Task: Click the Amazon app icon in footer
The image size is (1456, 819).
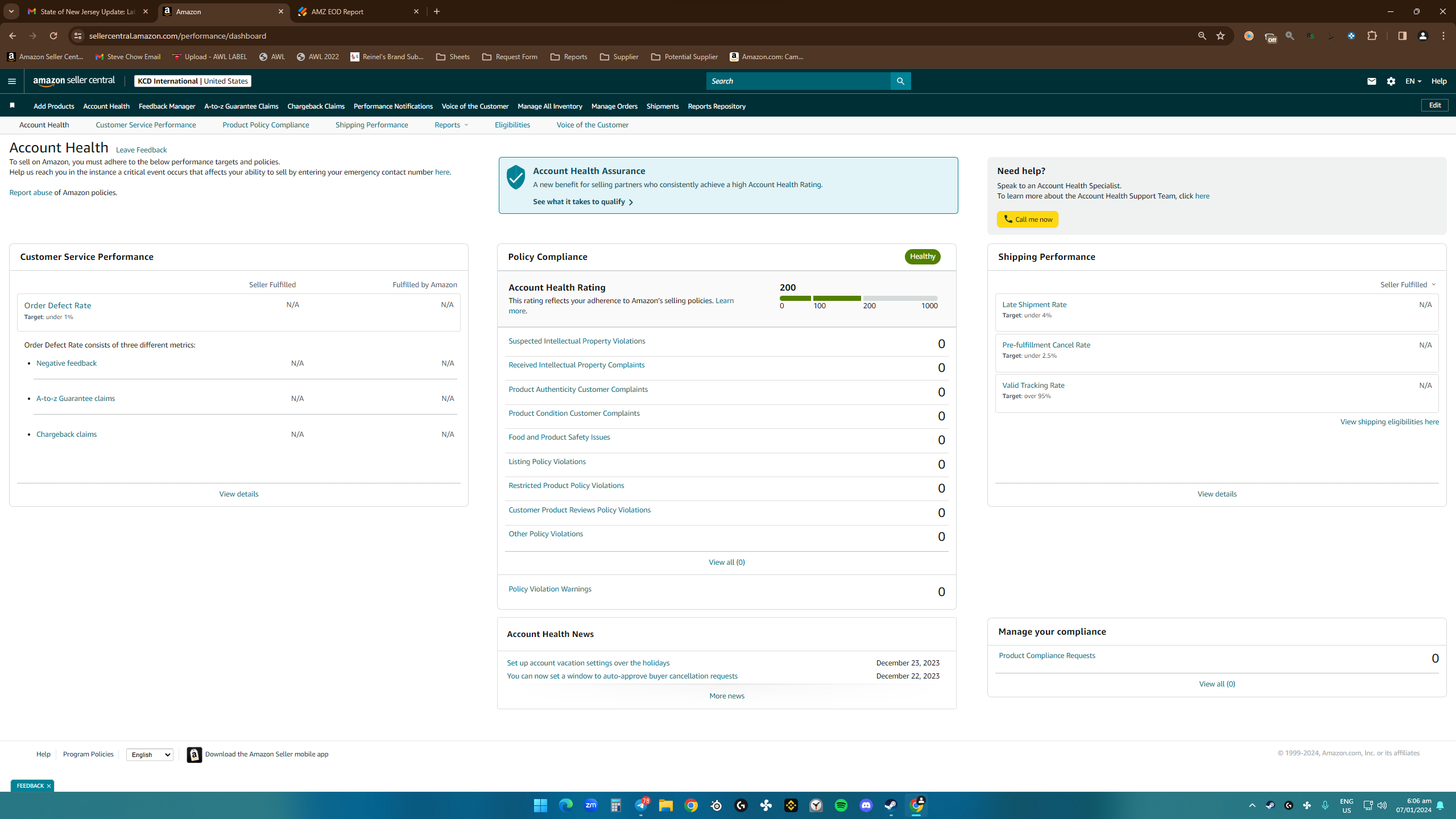Action: [195, 754]
